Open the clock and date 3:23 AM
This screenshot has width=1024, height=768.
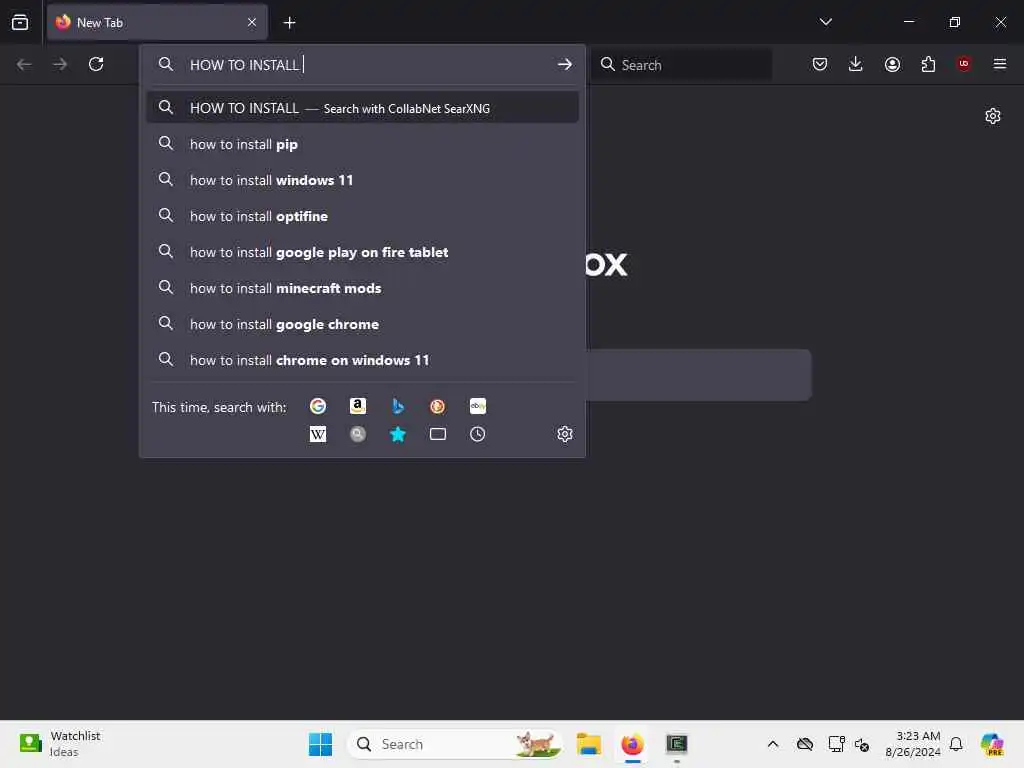913,744
